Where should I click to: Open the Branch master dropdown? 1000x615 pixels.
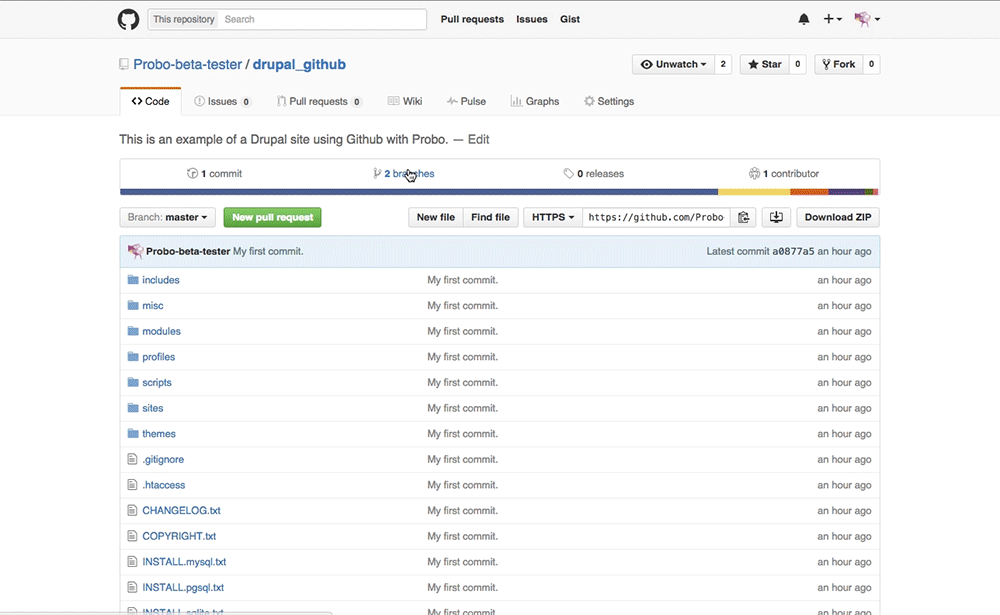166,217
